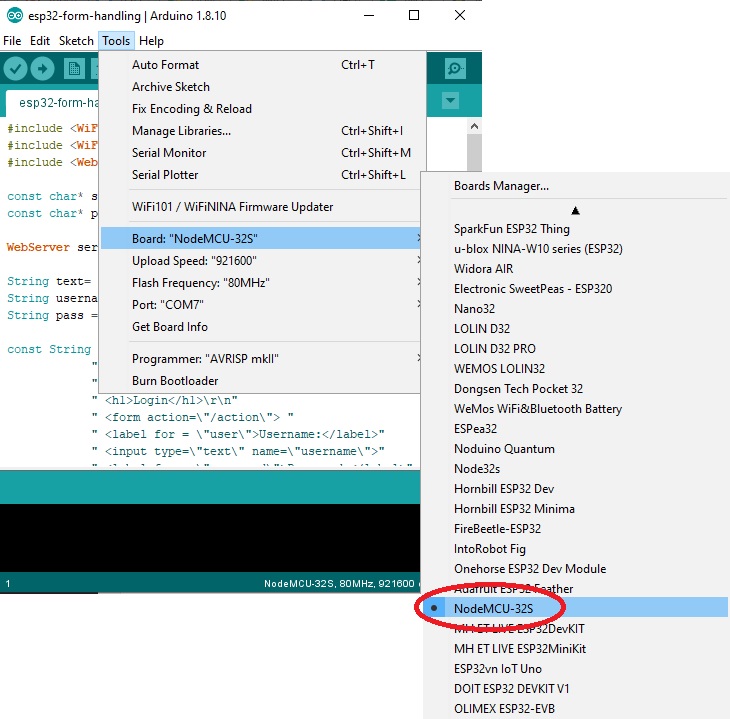This screenshot has height=719, width=730.
Task: Select ESPea32 board
Action: pyautogui.click(x=575, y=428)
